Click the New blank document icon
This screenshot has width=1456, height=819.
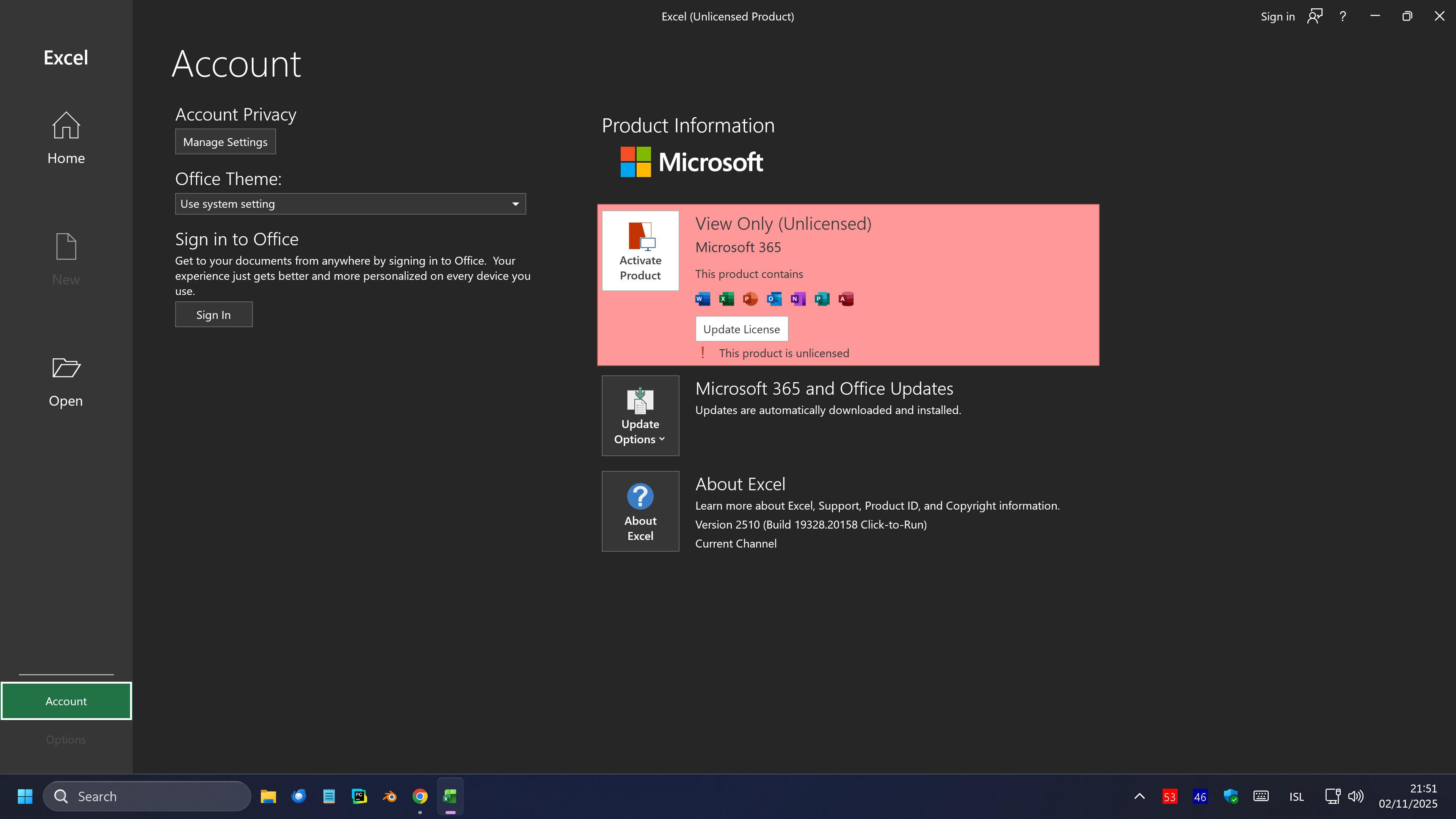66,246
